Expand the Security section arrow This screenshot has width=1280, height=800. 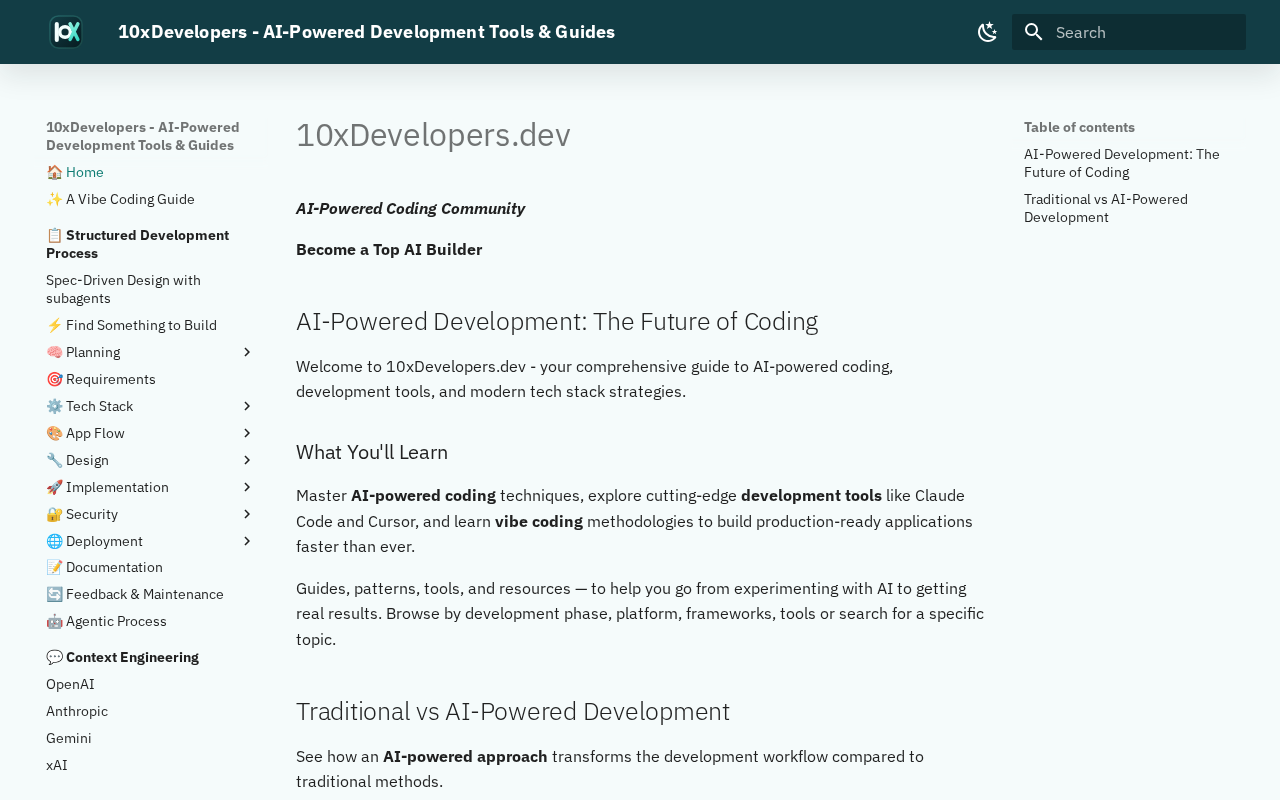[247, 514]
